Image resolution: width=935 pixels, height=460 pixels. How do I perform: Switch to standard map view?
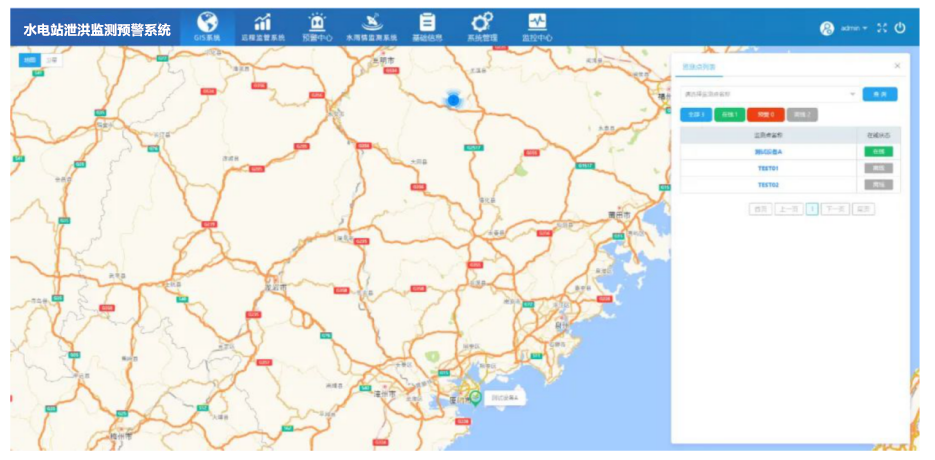pyautogui.click(x=29, y=60)
